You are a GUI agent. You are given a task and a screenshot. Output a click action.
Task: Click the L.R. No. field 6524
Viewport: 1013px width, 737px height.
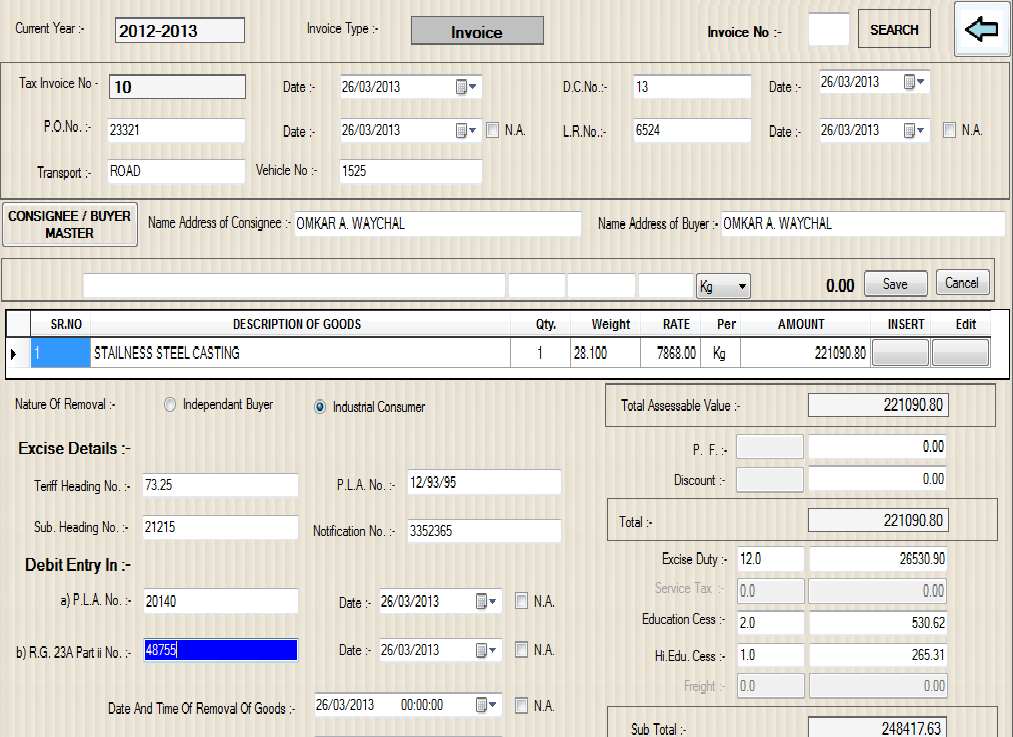pos(692,130)
